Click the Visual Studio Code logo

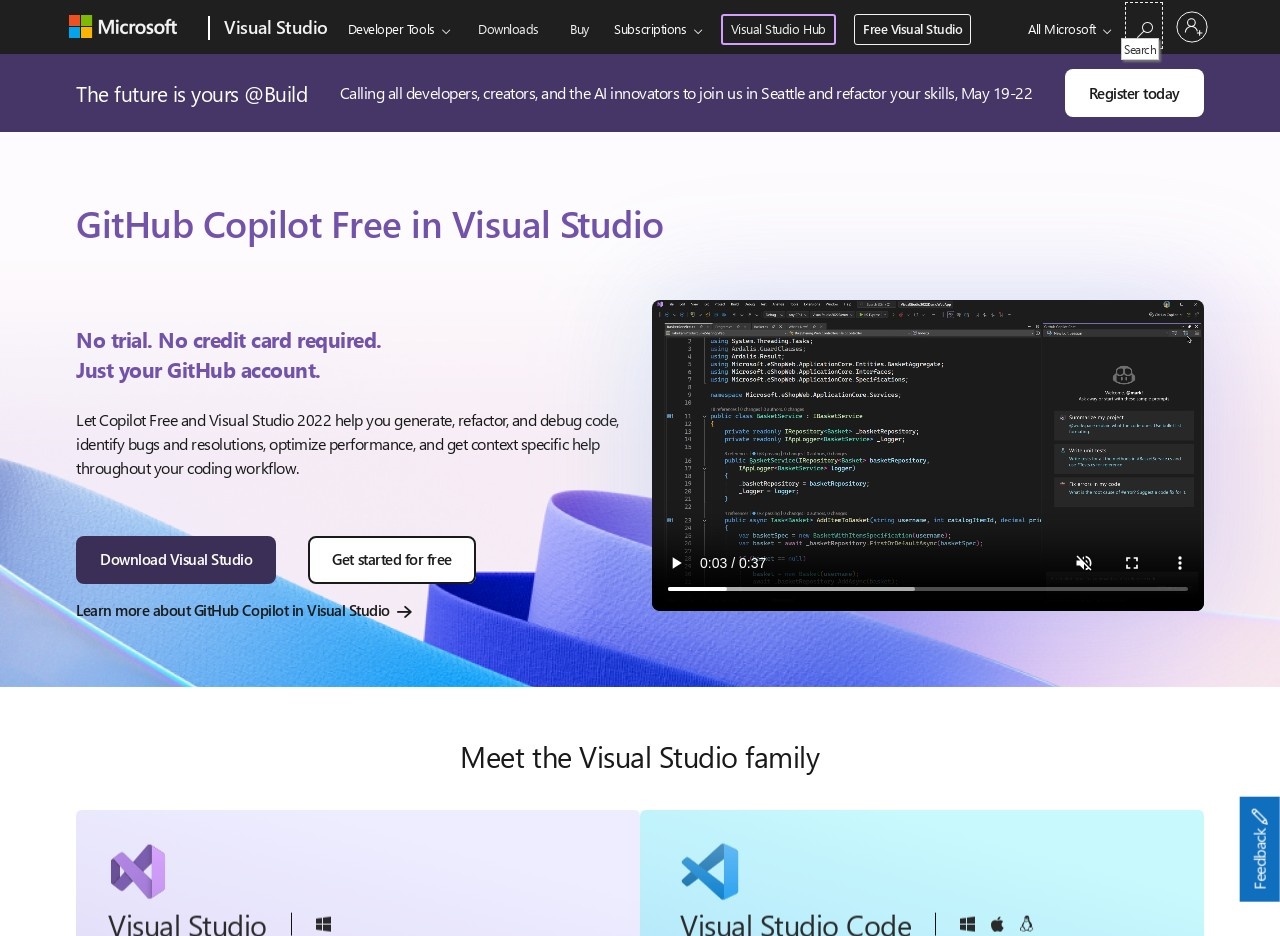710,871
